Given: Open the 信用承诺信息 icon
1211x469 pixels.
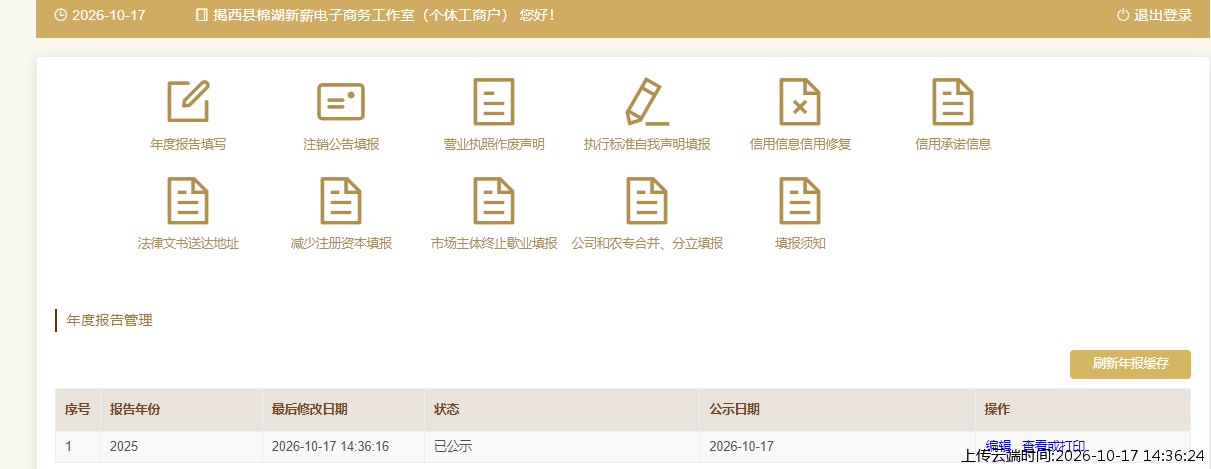Looking at the screenshot, I should click(953, 101).
